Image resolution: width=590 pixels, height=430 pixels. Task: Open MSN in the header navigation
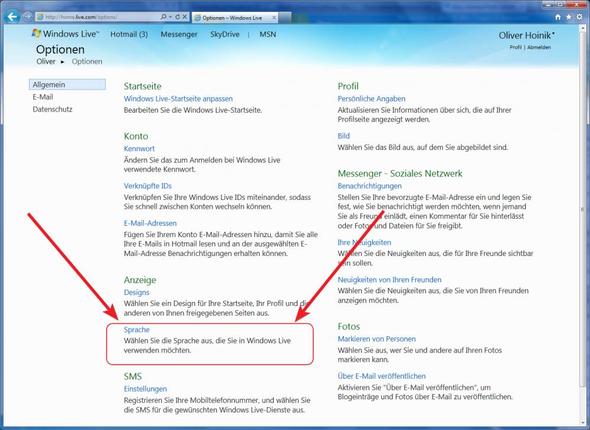[268, 34]
